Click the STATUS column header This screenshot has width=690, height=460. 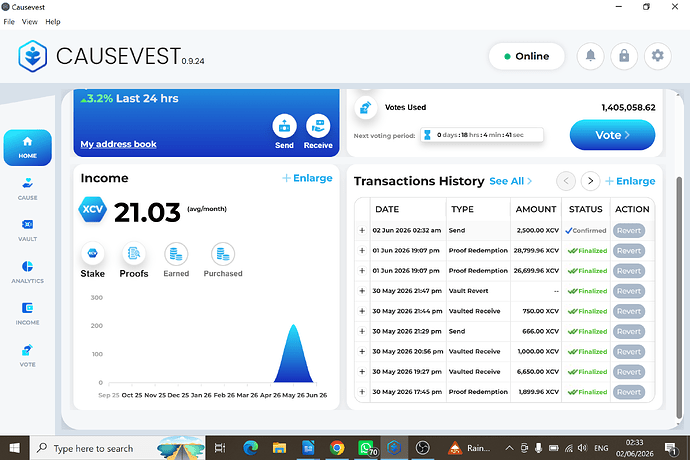coord(585,209)
